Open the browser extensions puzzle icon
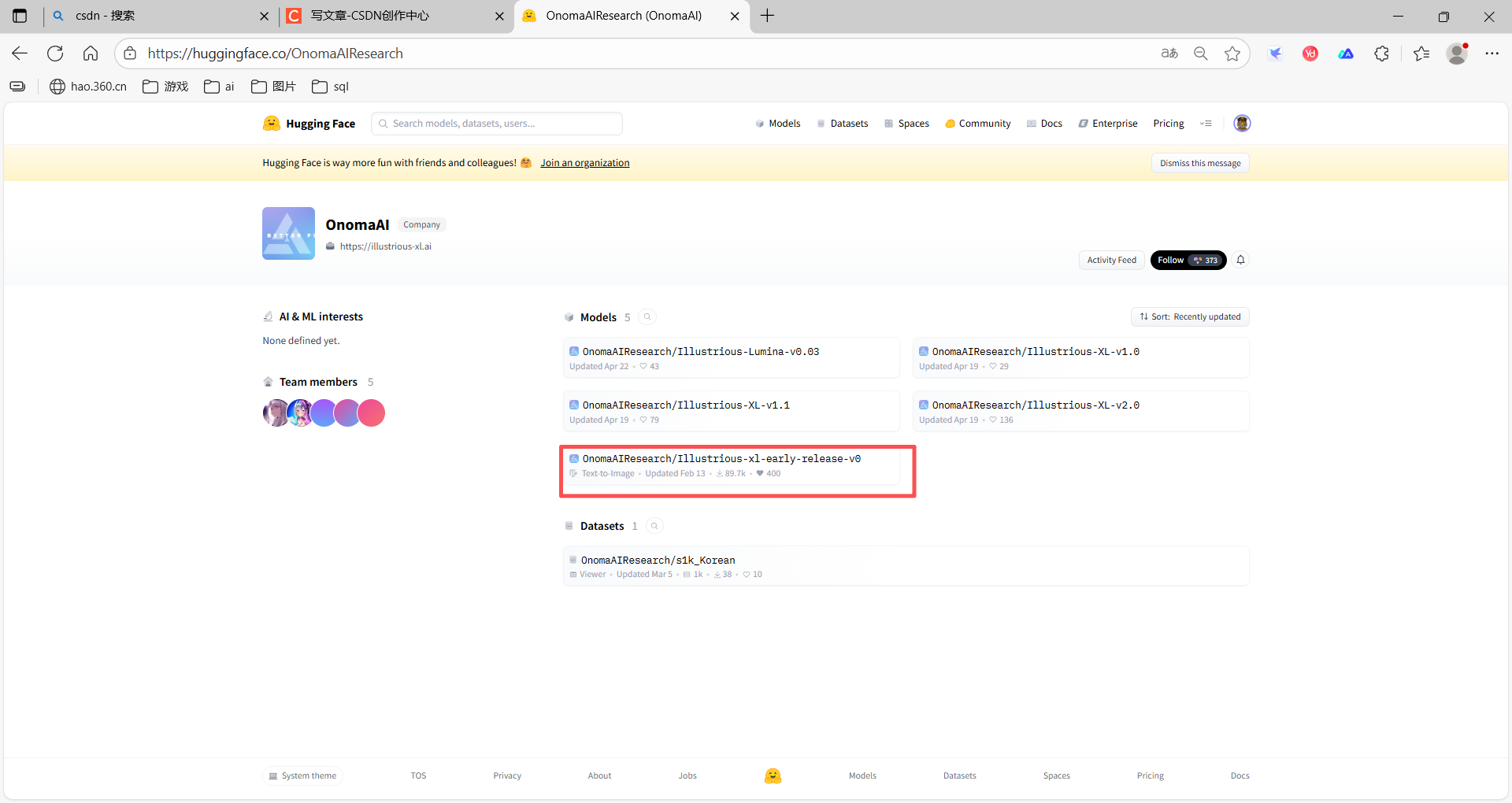The width and height of the screenshot is (1512, 803). (1381, 54)
